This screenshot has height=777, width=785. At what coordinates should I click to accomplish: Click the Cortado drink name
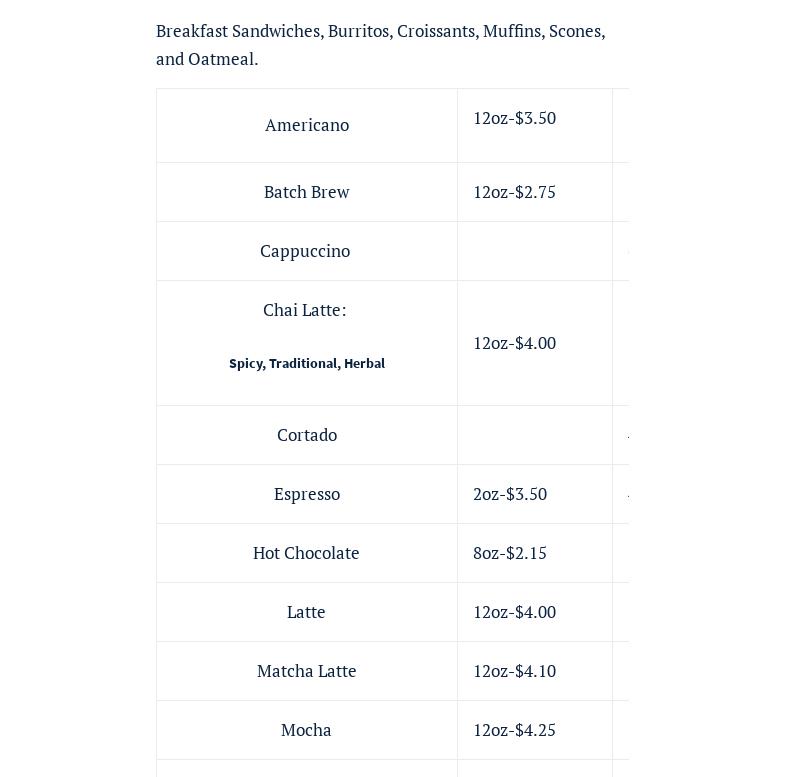307,435
